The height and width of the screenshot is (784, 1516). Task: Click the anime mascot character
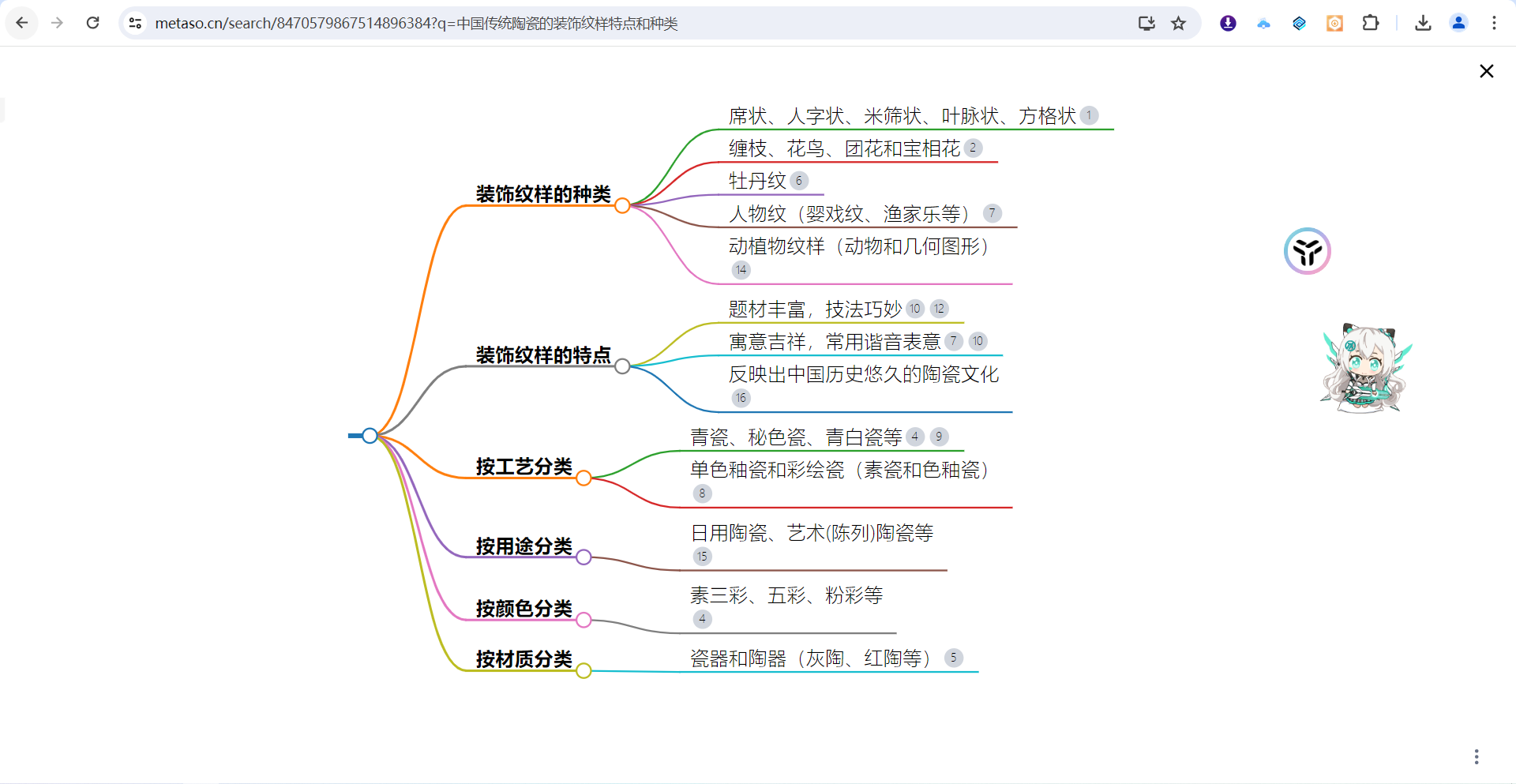coord(1365,369)
